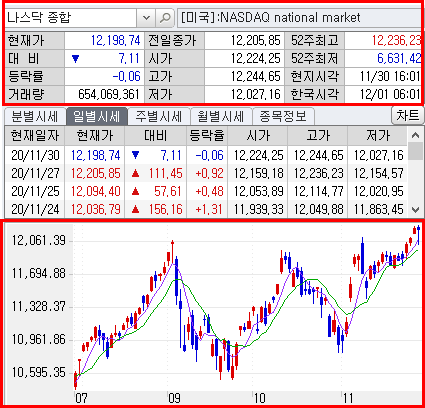
Task: Click the table scrollbar thumb
Action: 415,152
